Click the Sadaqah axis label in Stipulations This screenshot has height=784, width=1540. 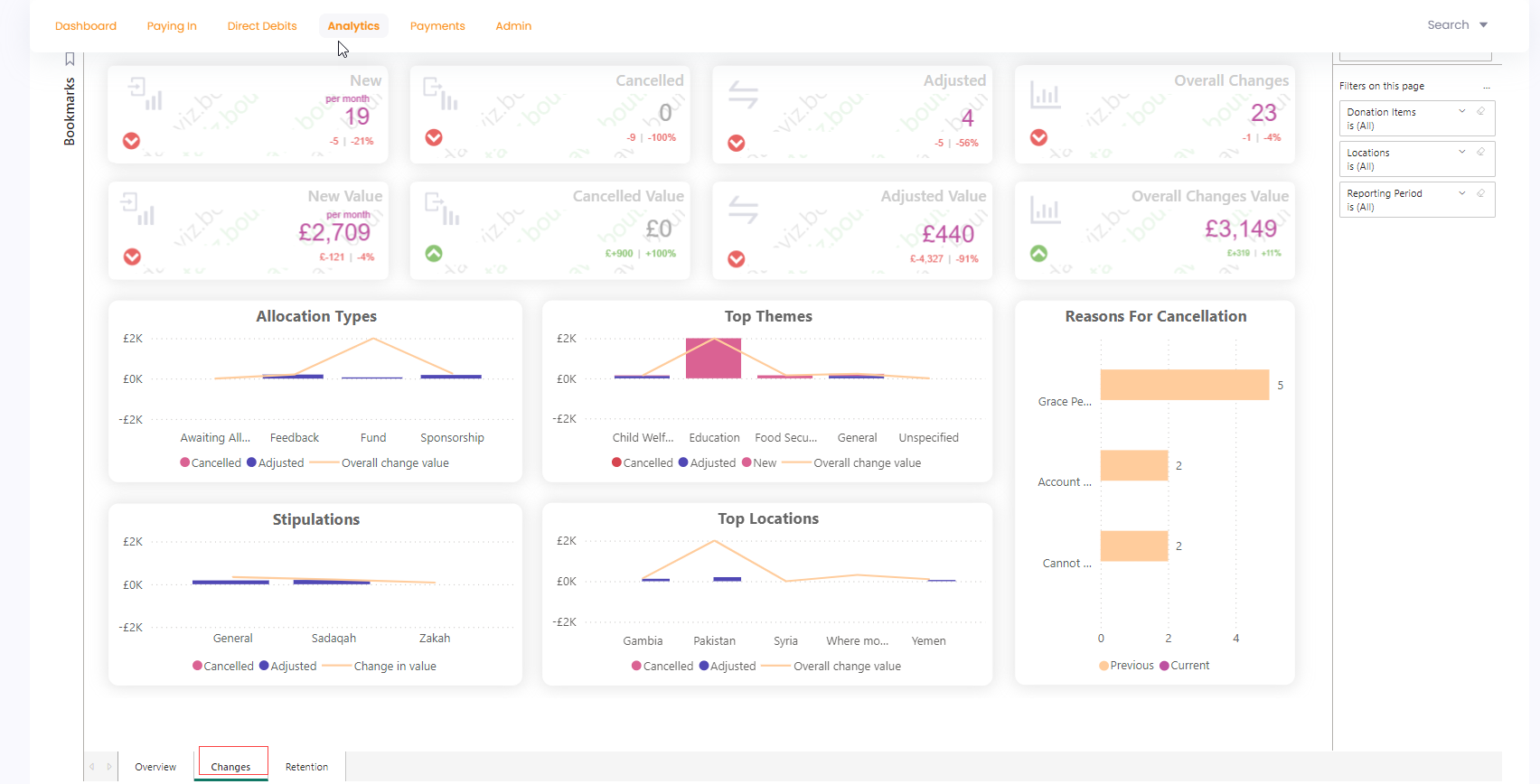333,638
